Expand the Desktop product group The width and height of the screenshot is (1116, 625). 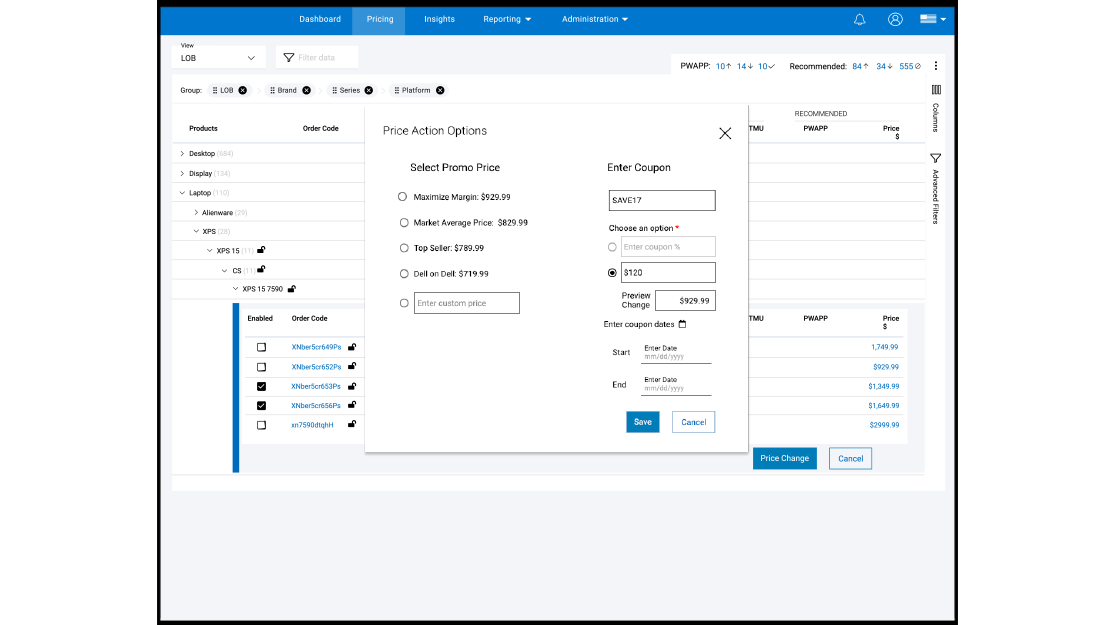point(182,154)
